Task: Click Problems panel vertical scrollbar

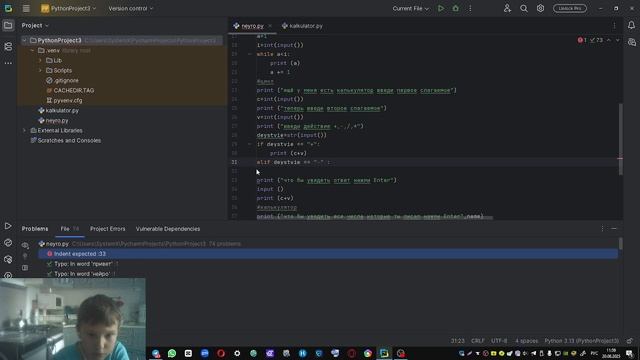Action: coord(620,243)
